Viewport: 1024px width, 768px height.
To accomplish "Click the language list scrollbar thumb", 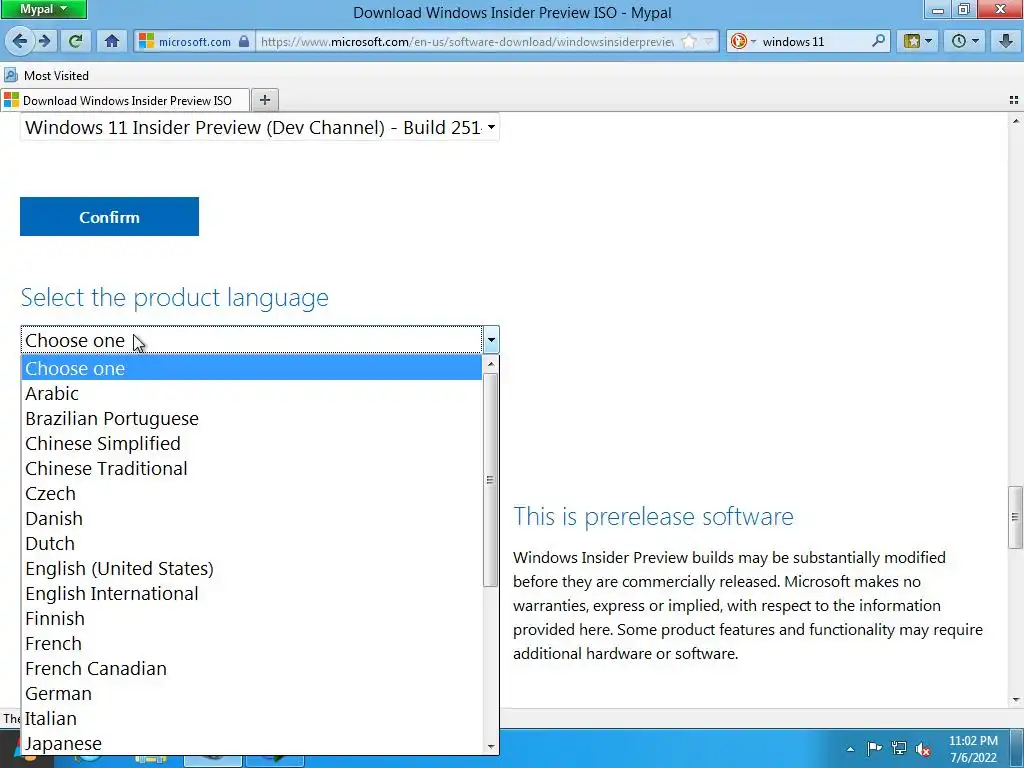I will pos(490,480).
